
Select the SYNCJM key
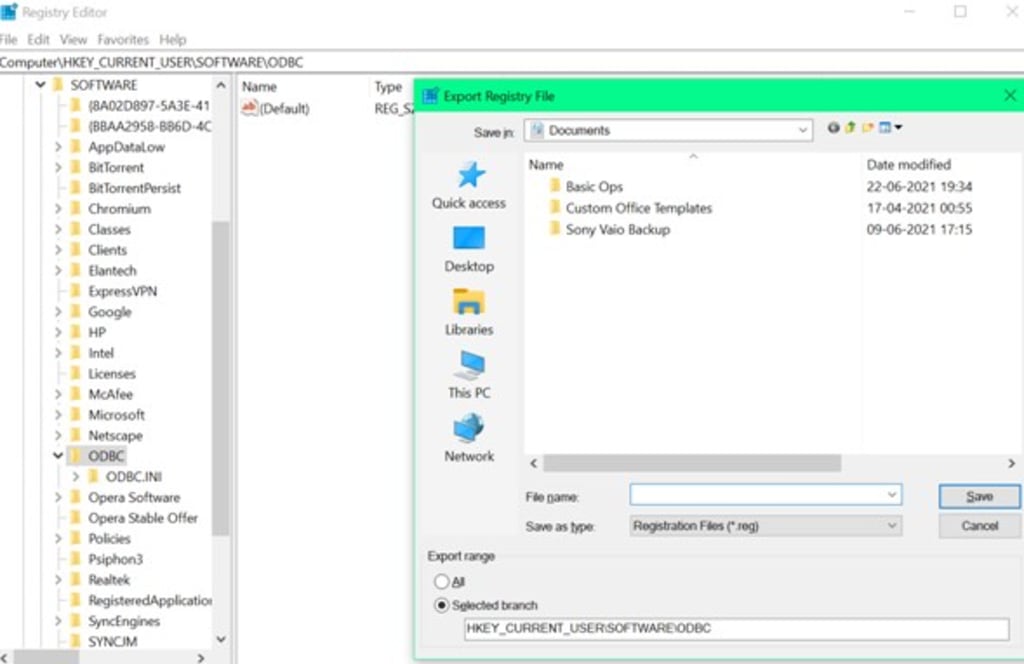click(112, 642)
